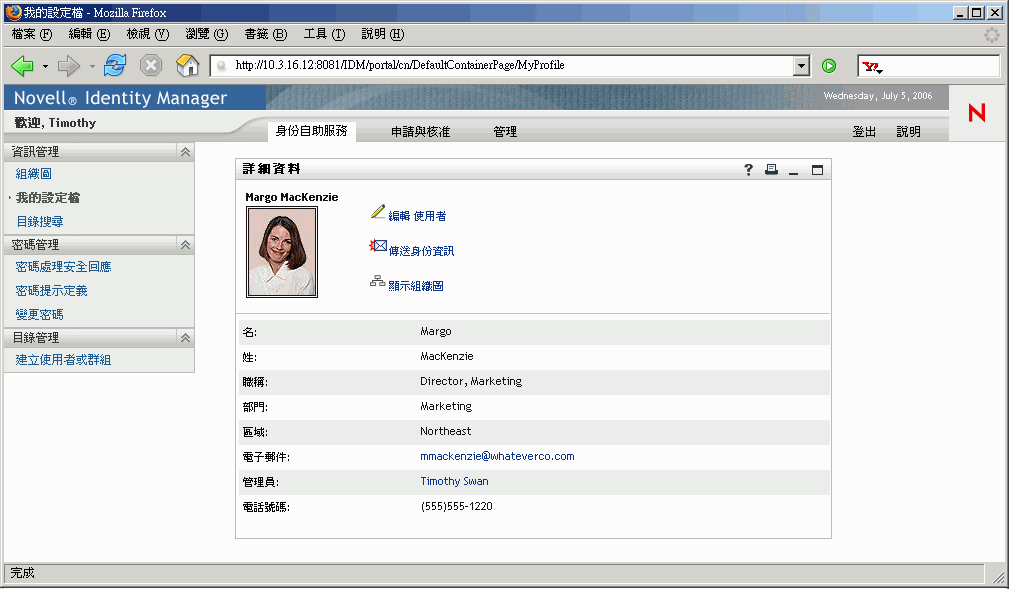Click the 編輯 使用者 link
This screenshot has height=589, width=1009.
pyautogui.click(x=417, y=216)
